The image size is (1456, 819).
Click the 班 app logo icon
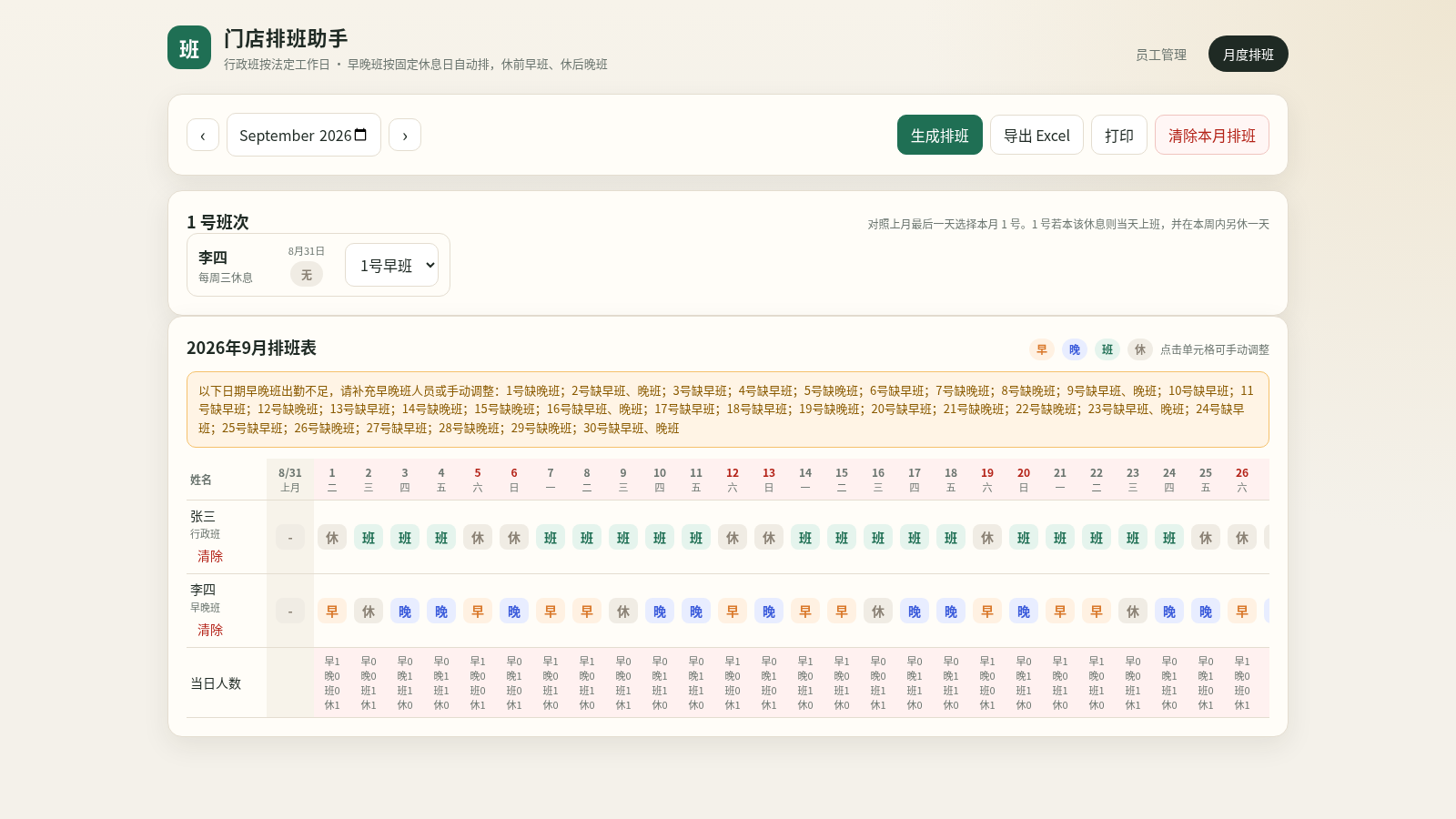(189, 47)
